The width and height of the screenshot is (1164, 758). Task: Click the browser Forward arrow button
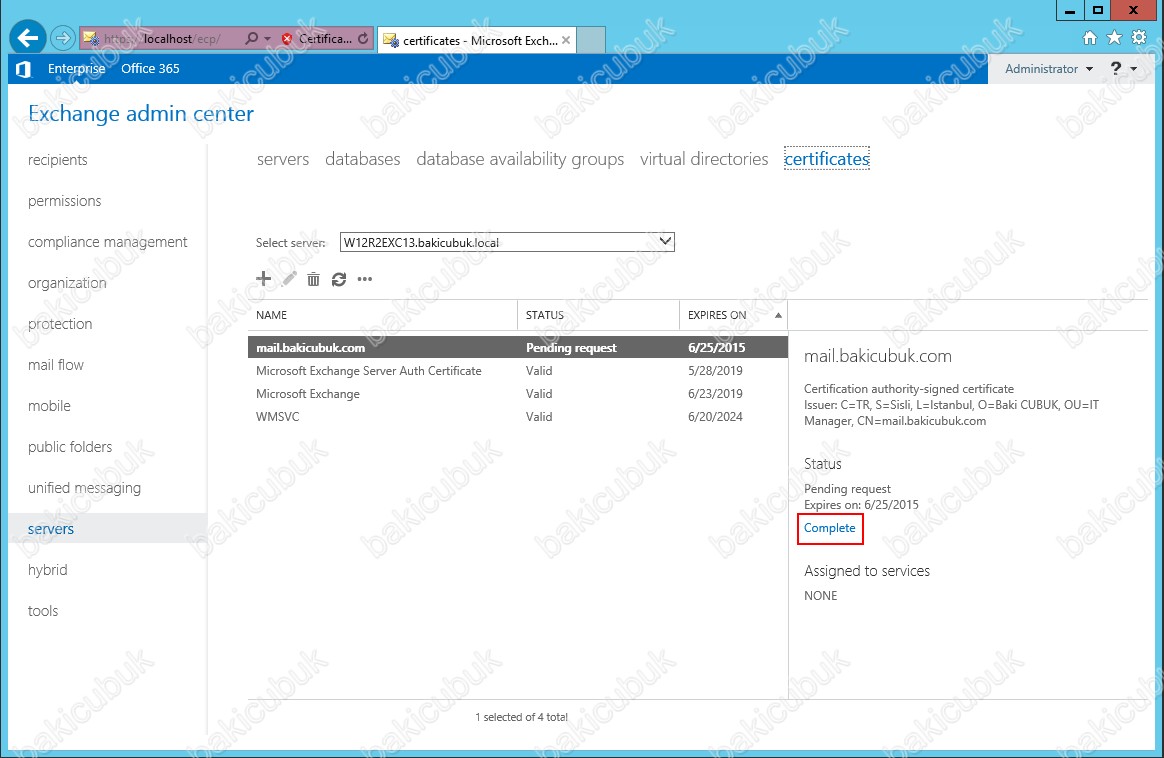tap(63, 38)
